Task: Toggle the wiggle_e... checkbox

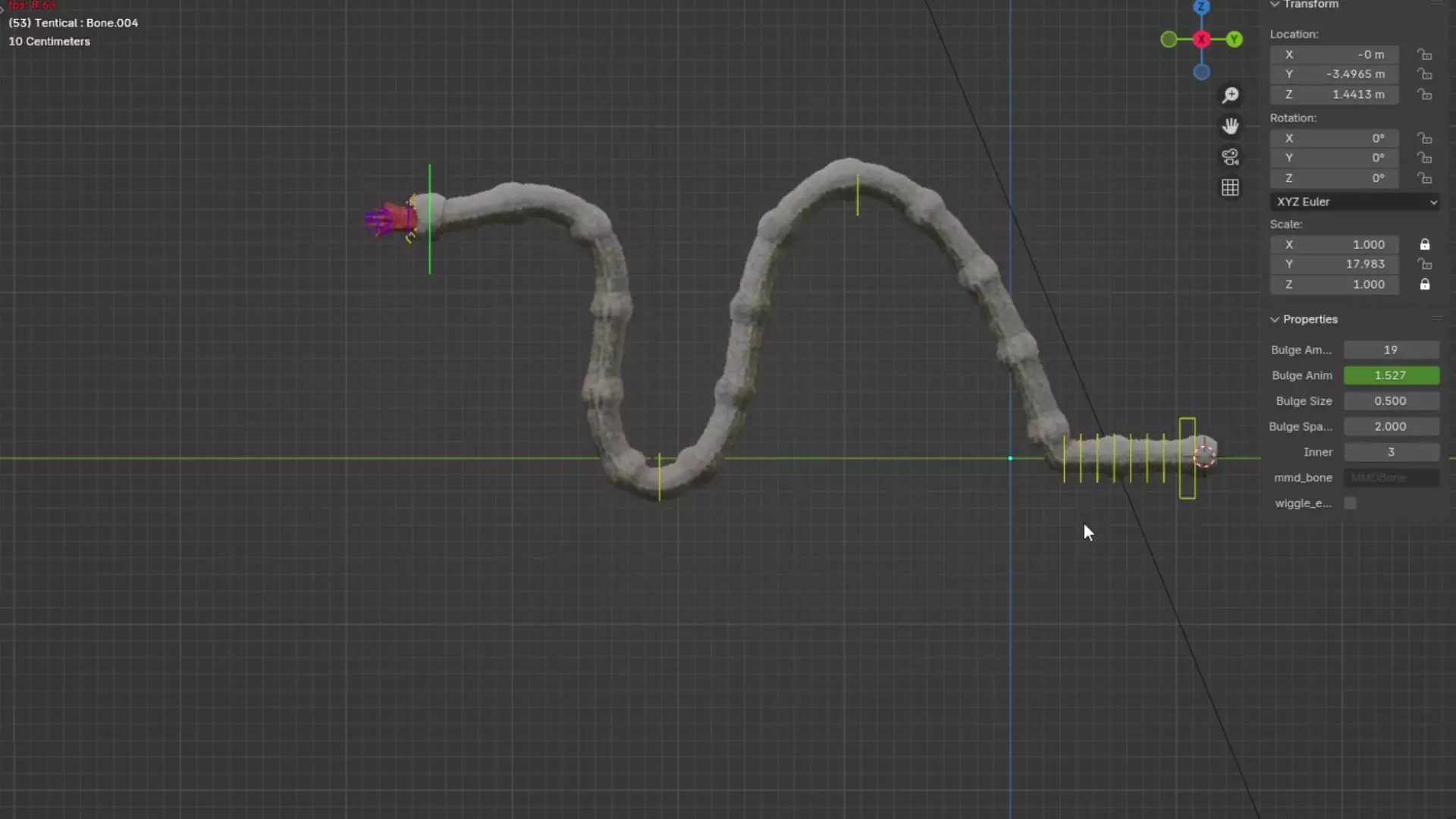Action: coord(1350,504)
